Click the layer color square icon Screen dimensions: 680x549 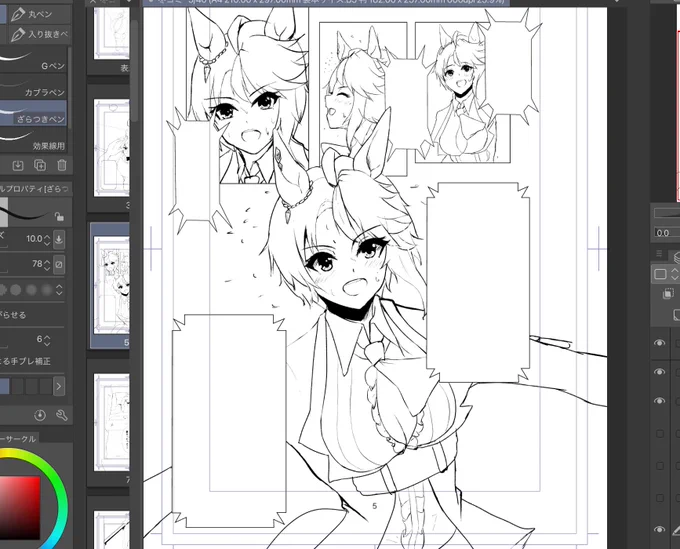[x=660, y=274]
